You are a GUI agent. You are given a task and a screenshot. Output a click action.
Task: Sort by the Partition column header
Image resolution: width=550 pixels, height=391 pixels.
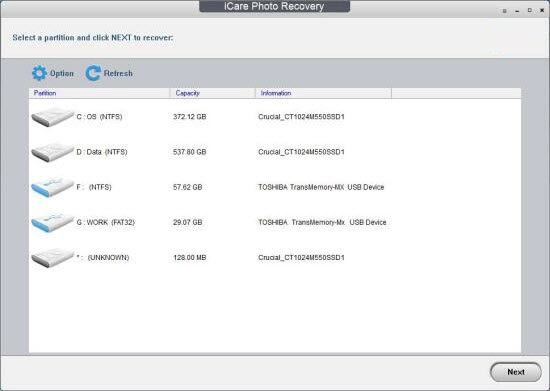click(x=99, y=93)
